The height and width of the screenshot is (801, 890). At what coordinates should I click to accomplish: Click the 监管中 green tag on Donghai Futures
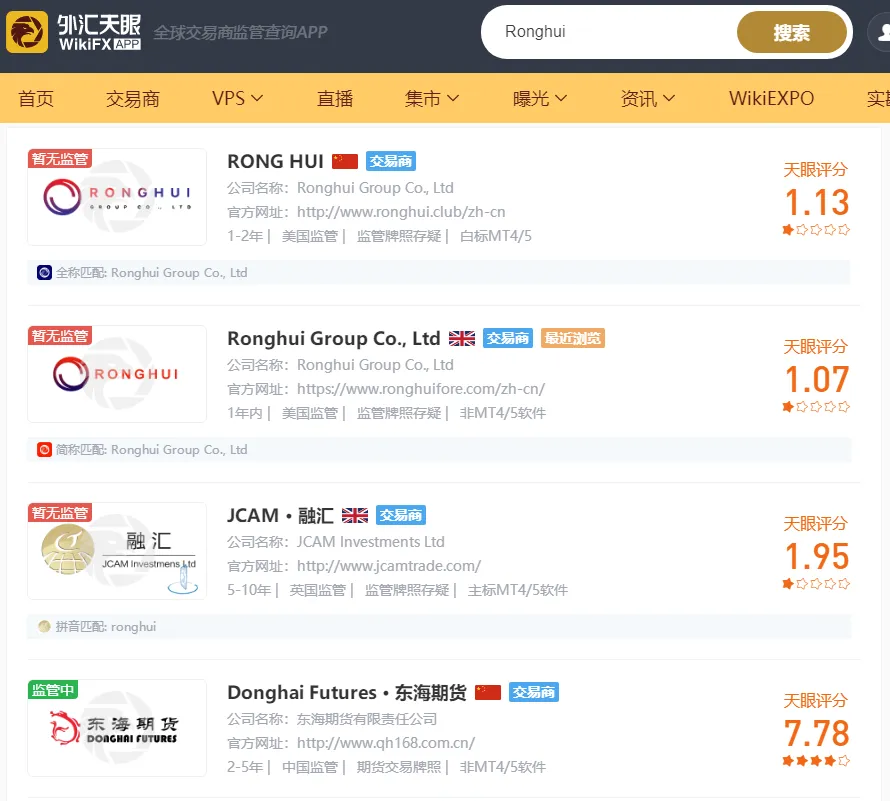pos(53,690)
